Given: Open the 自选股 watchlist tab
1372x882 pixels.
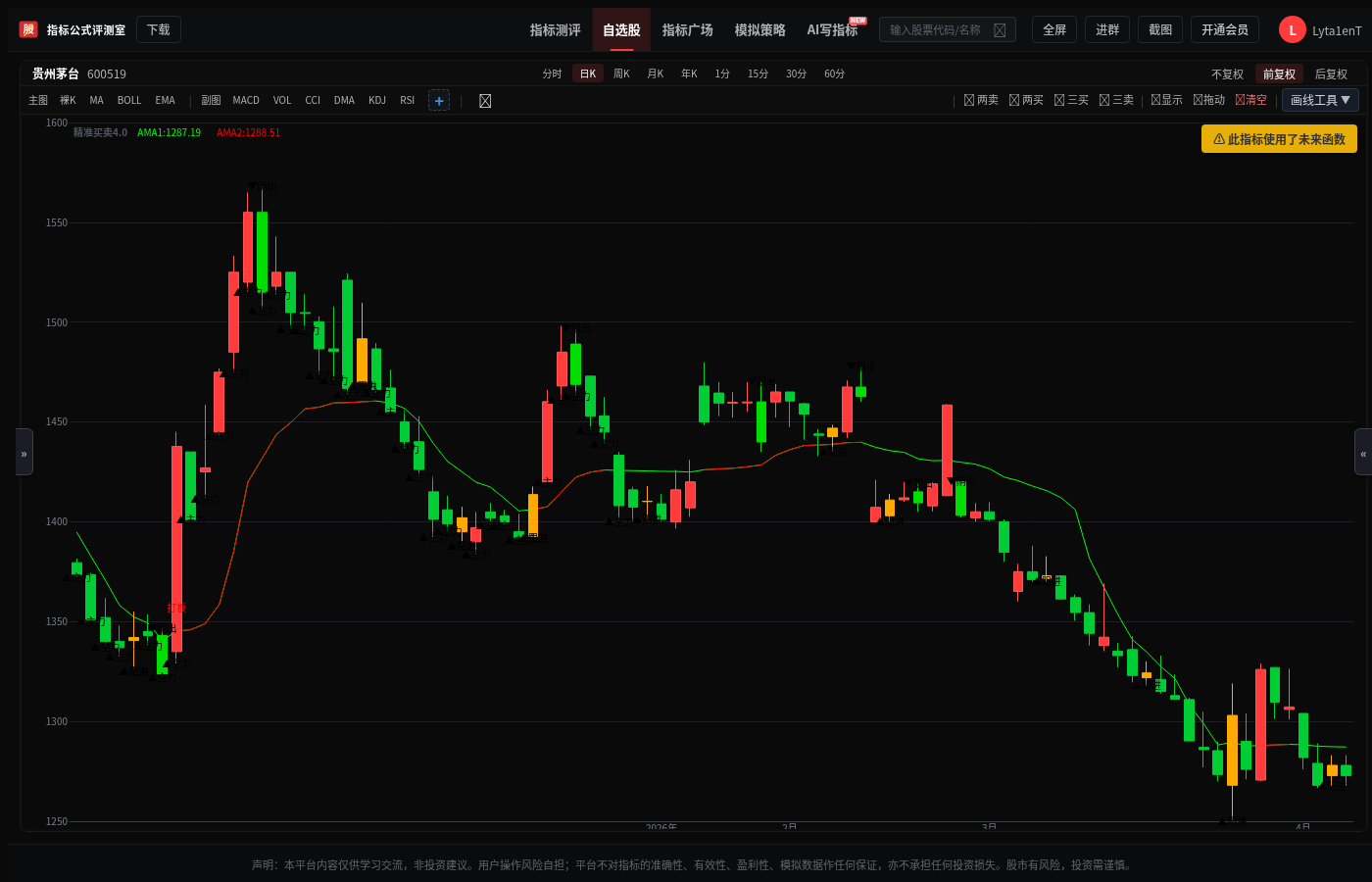Looking at the screenshot, I should click(621, 30).
